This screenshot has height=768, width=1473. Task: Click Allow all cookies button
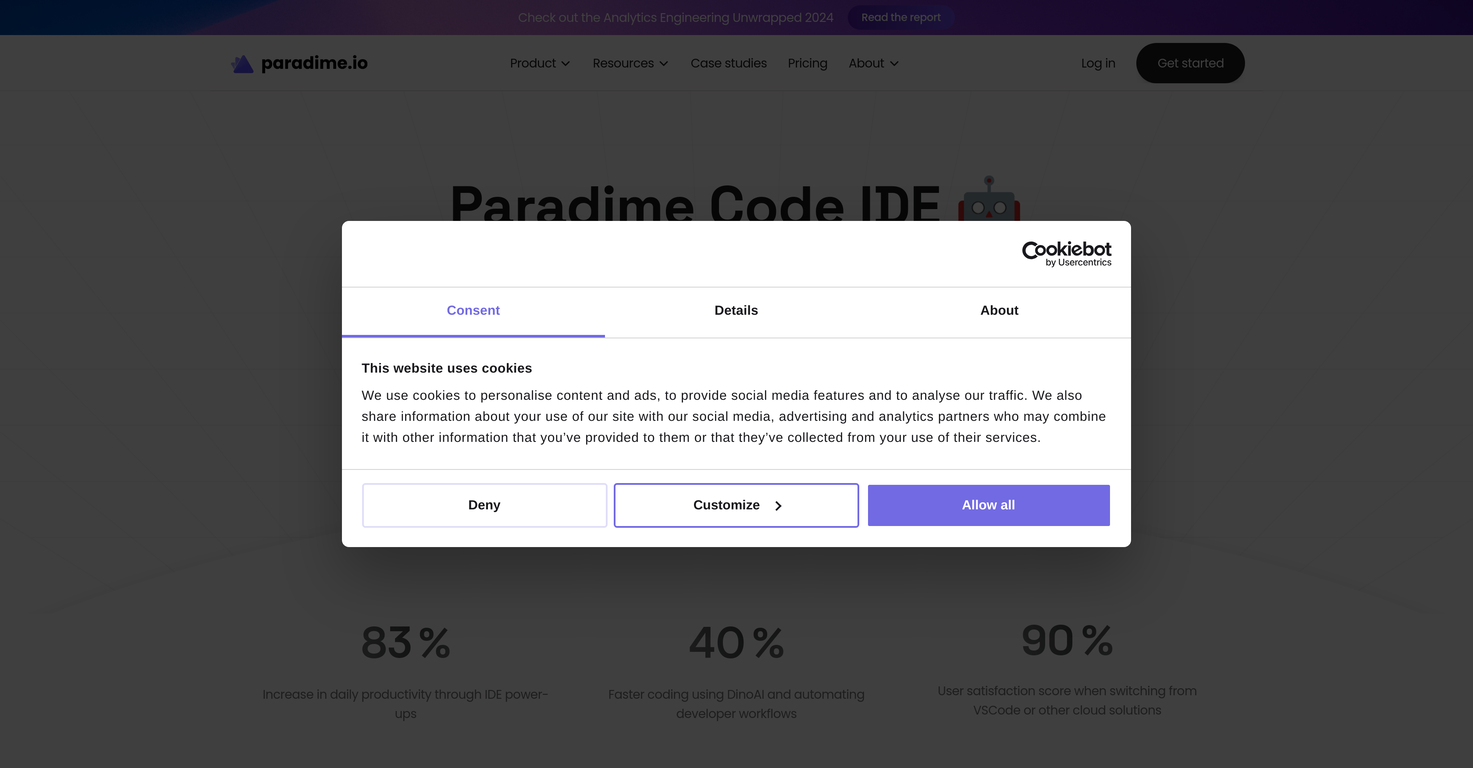point(989,505)
